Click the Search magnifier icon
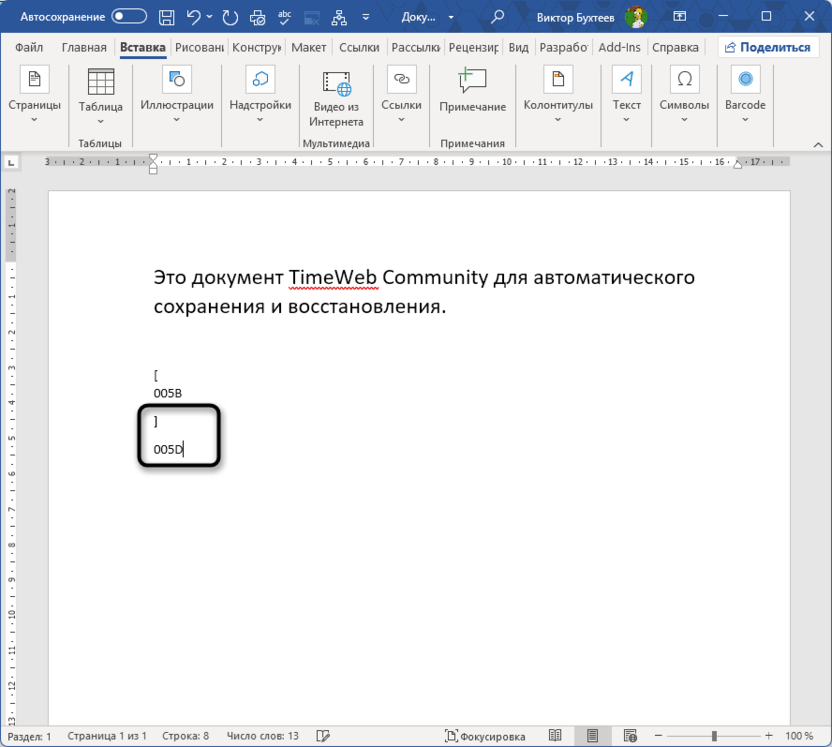This screenshot has height=747, width=832. click(x=497, y=17)
